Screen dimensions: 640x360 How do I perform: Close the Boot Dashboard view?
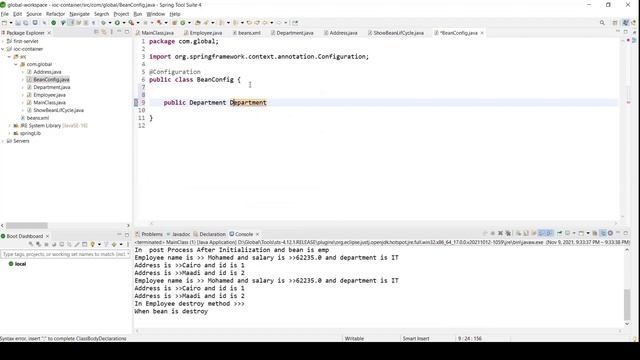click(47, 236)
